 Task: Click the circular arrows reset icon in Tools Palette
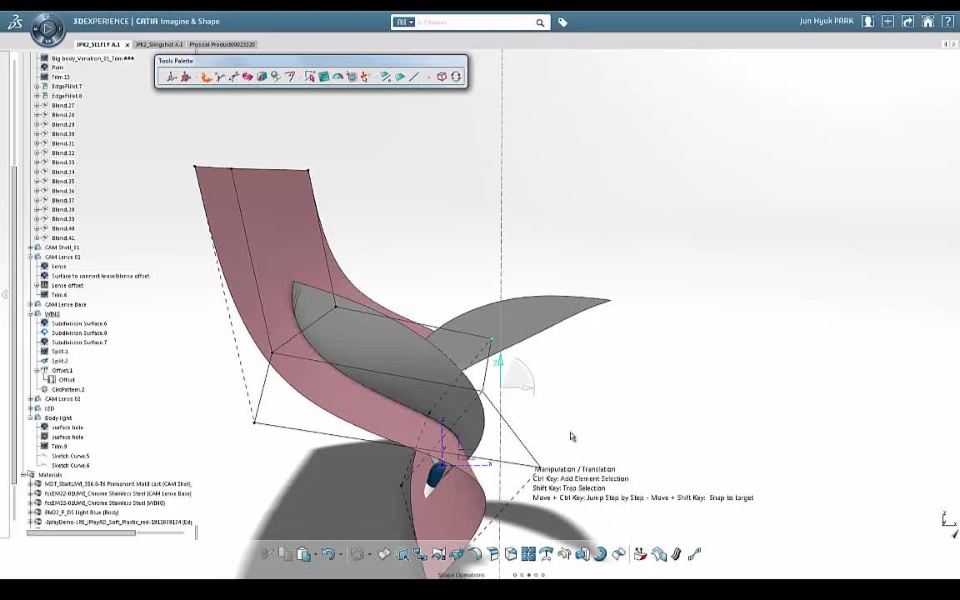tap(456, 77)
